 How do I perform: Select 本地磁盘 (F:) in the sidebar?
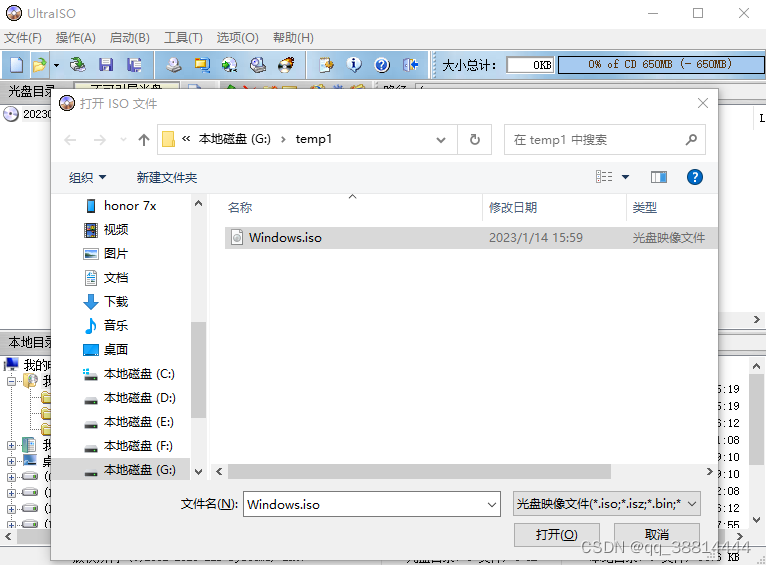click(x=128, y=446)
